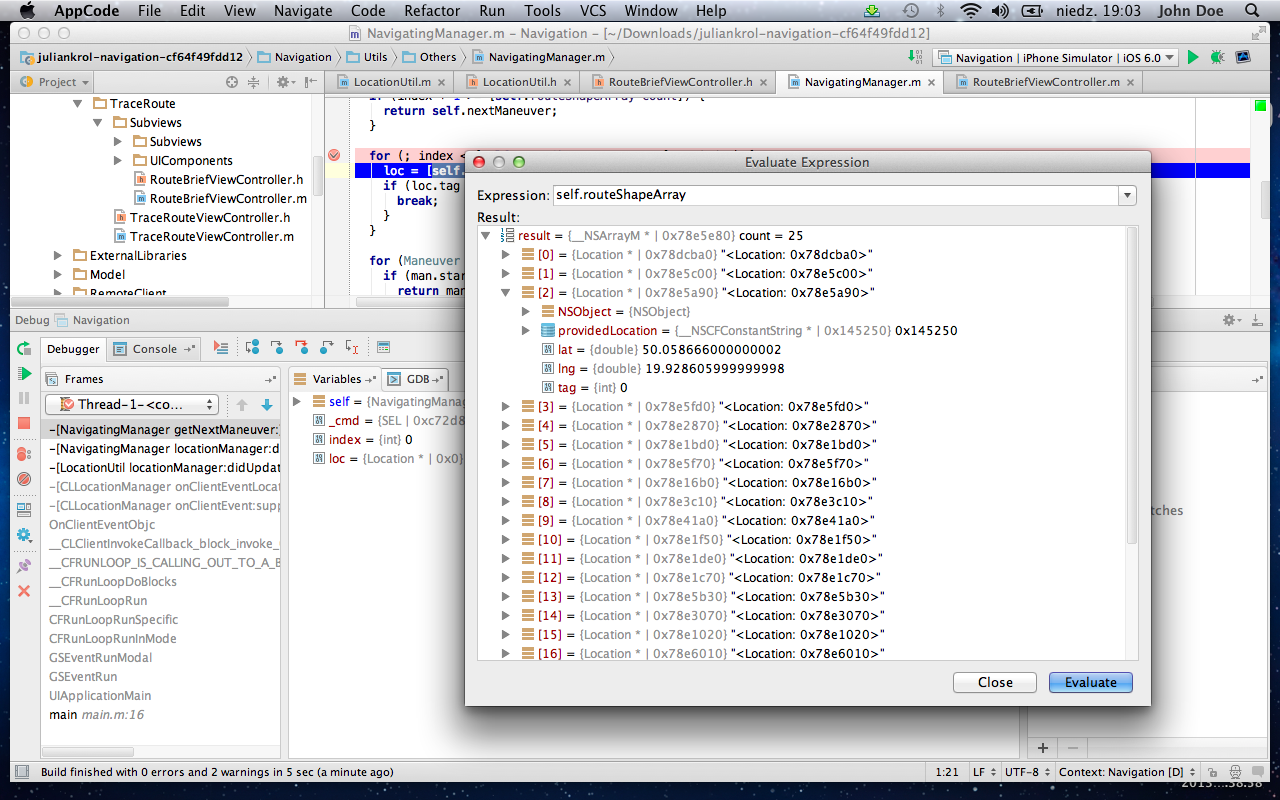Click the UTF-8 encoding in status bar
This screenshot has height=800, width=1280.
pos(1026,772)
